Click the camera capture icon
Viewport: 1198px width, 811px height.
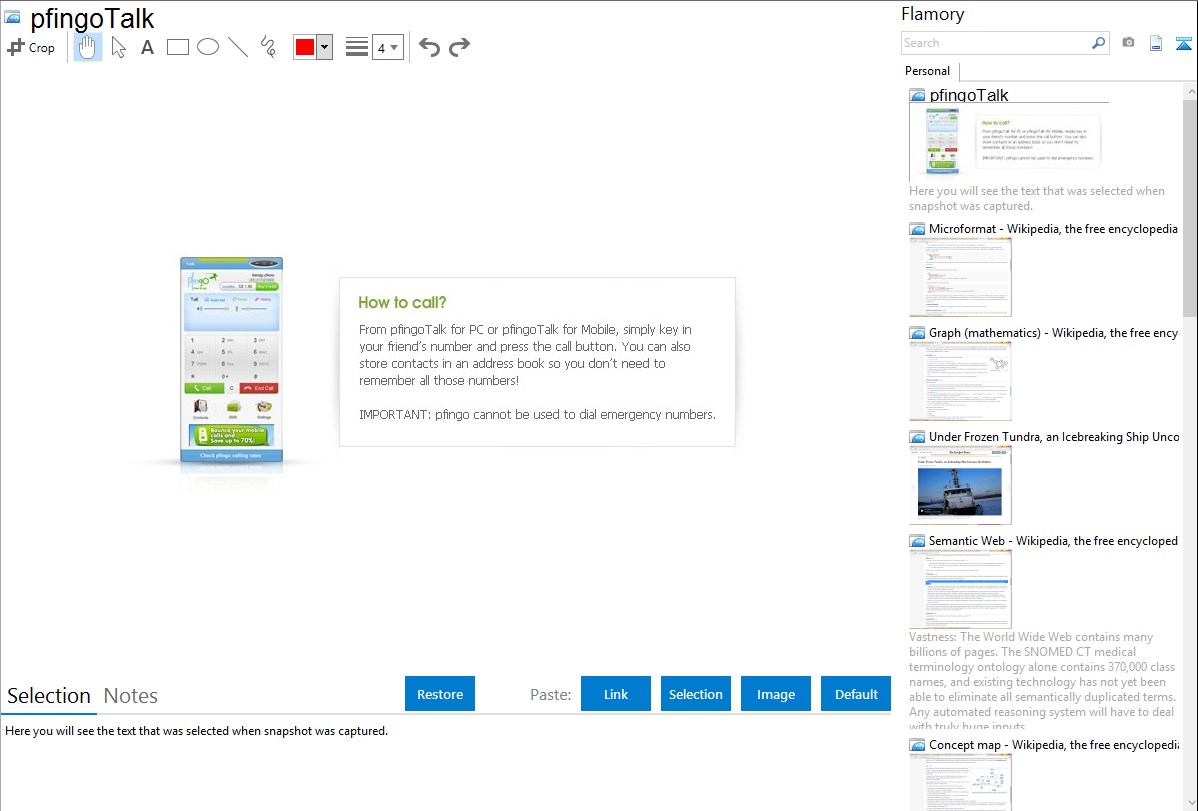pyautogui.click(x=1128, y=43)
